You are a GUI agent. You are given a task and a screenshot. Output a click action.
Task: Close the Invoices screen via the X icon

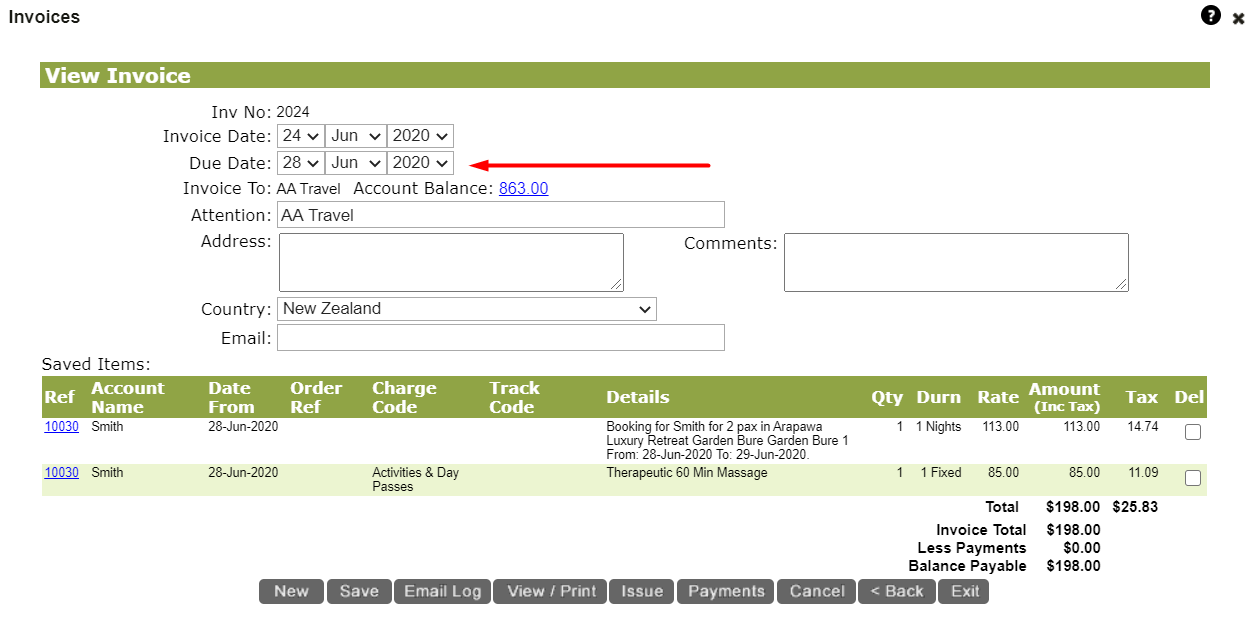[1238, 17]
